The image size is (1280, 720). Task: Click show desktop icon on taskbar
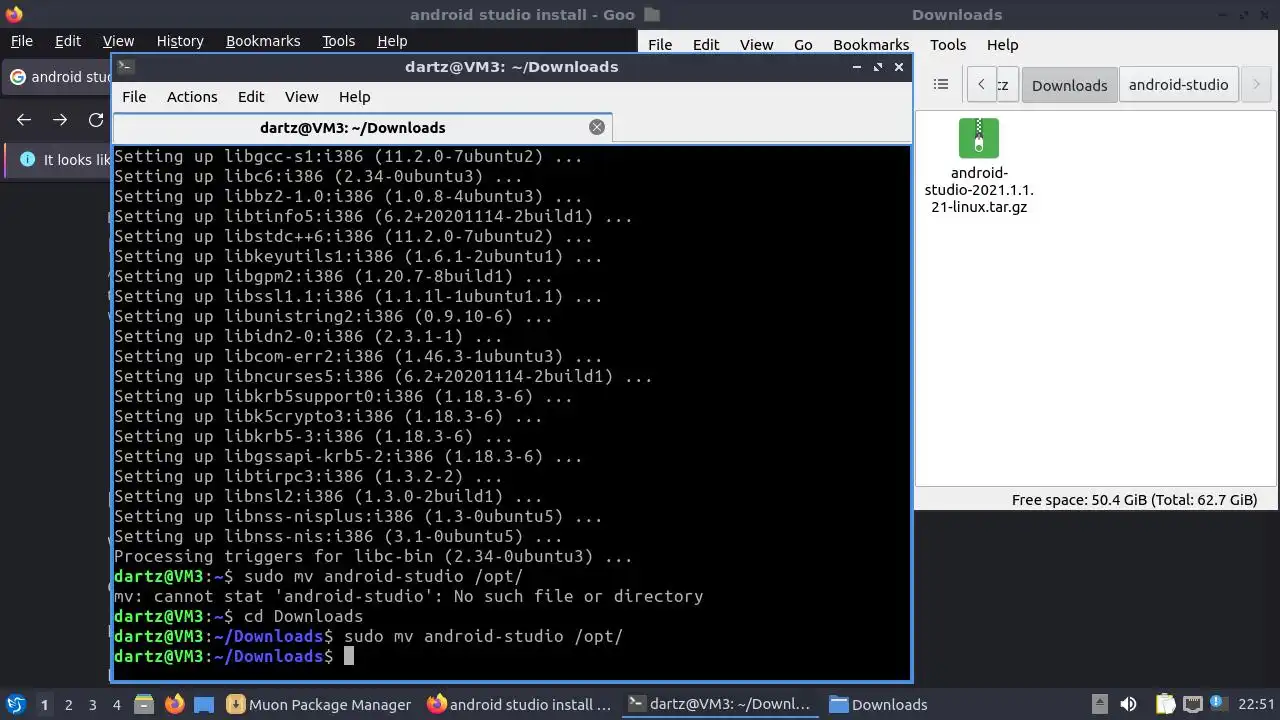pyautogui.click(x=204, y=705)
